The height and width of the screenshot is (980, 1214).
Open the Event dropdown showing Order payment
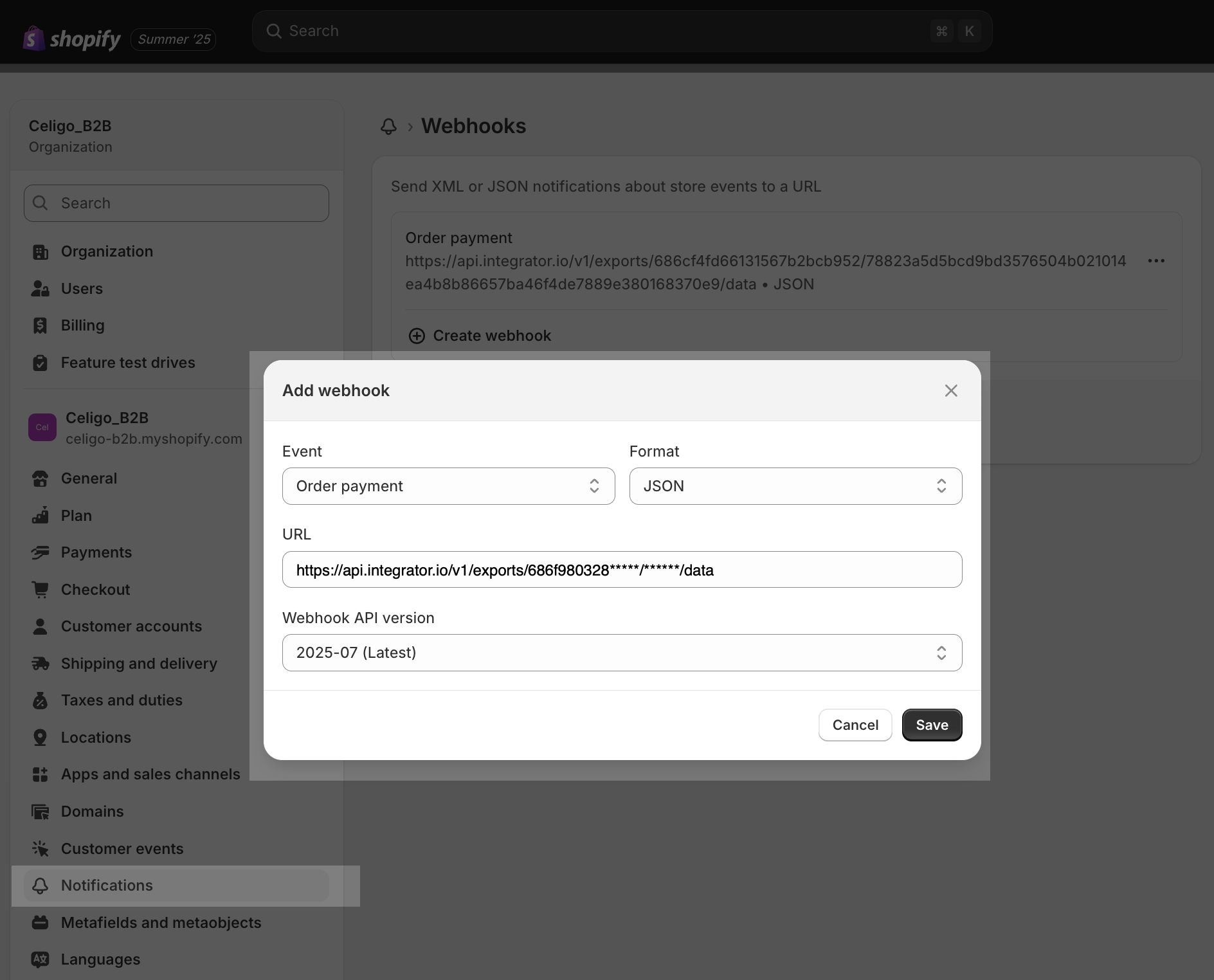449,486
